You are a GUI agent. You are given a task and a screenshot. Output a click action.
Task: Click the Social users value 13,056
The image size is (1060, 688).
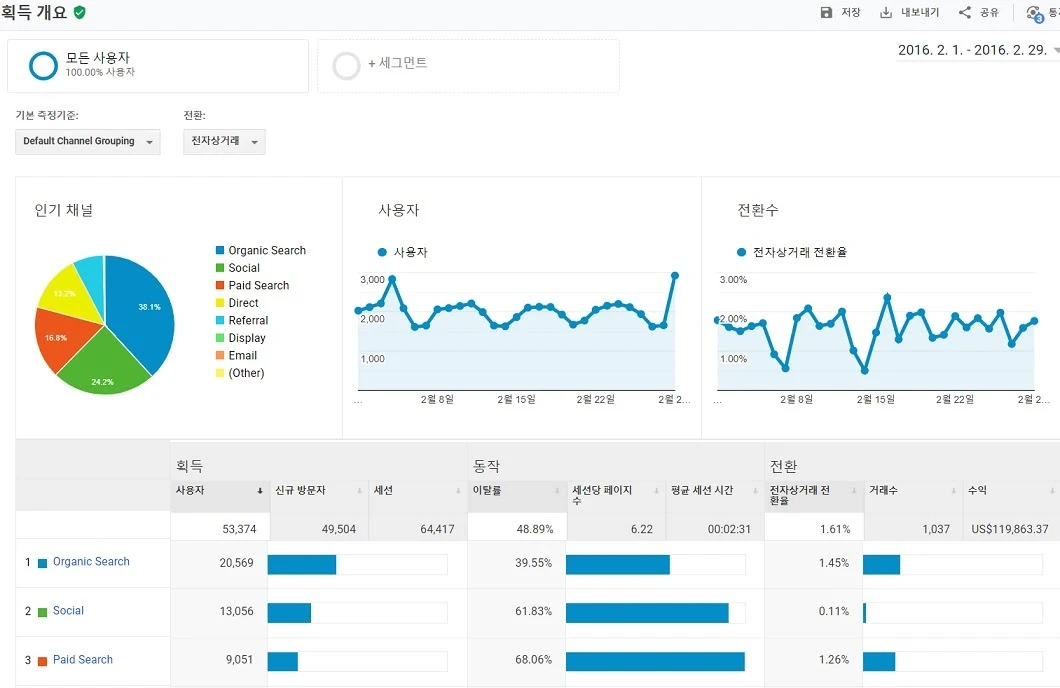point(237,611)
